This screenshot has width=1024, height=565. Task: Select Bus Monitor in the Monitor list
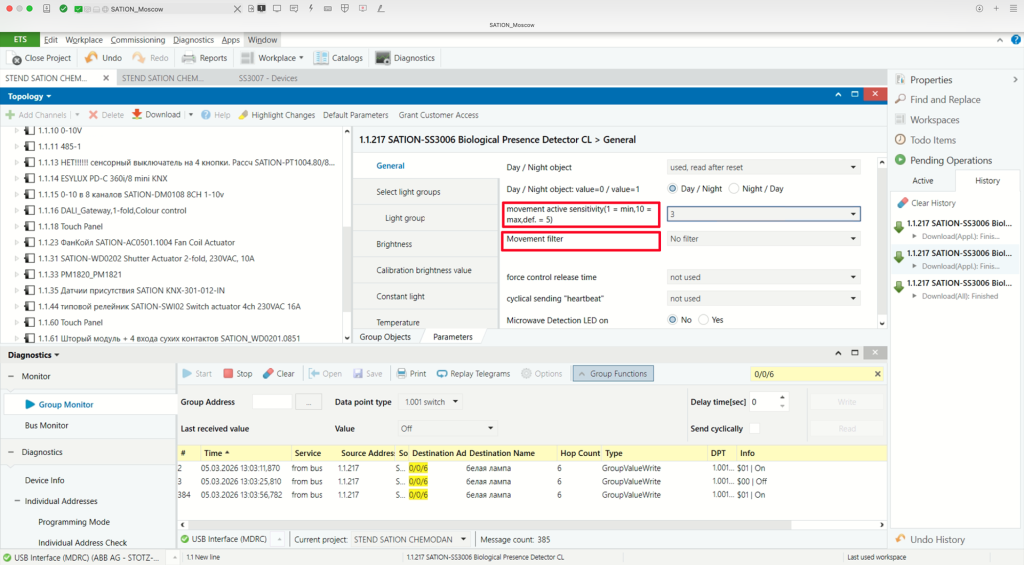coord(46,425)
